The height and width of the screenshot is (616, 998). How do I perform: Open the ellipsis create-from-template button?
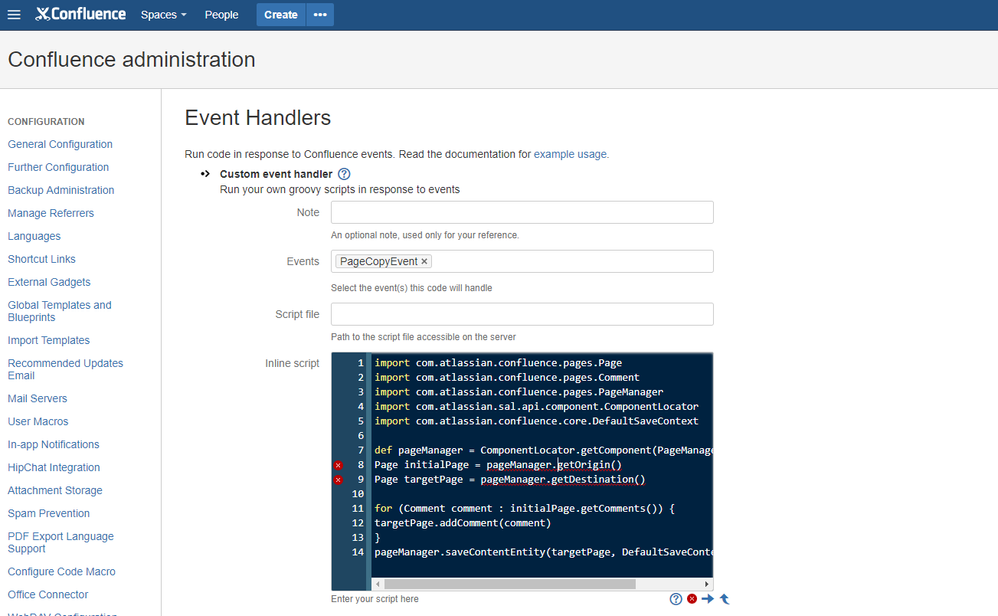pyautogui.click(x=320, y=15)
